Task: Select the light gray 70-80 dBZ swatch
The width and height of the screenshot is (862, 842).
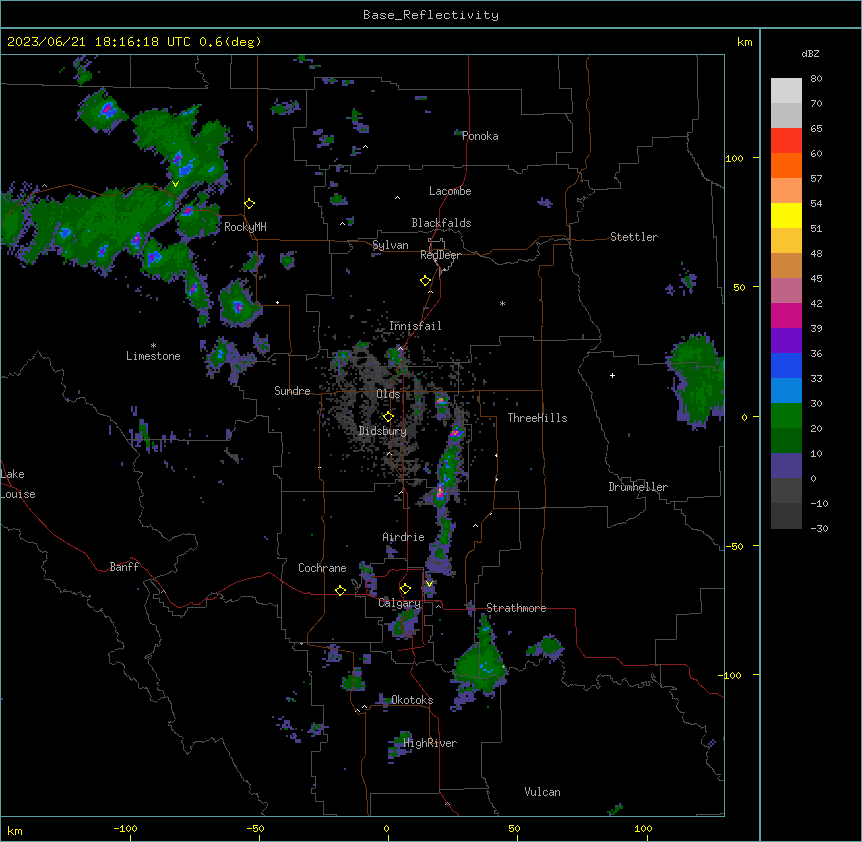Action: pyautogui.click(x=786, y=91)
